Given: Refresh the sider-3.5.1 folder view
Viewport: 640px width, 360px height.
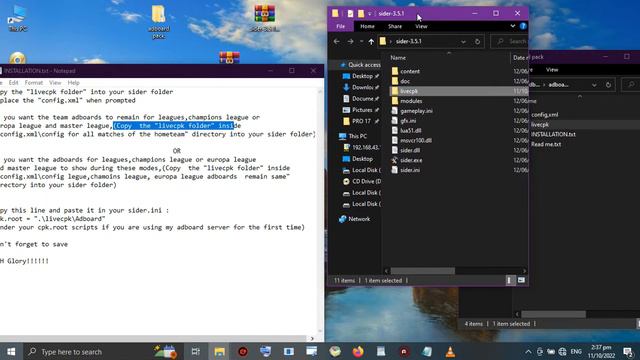Looking at the screenshot, I should (x=477, y=41).
